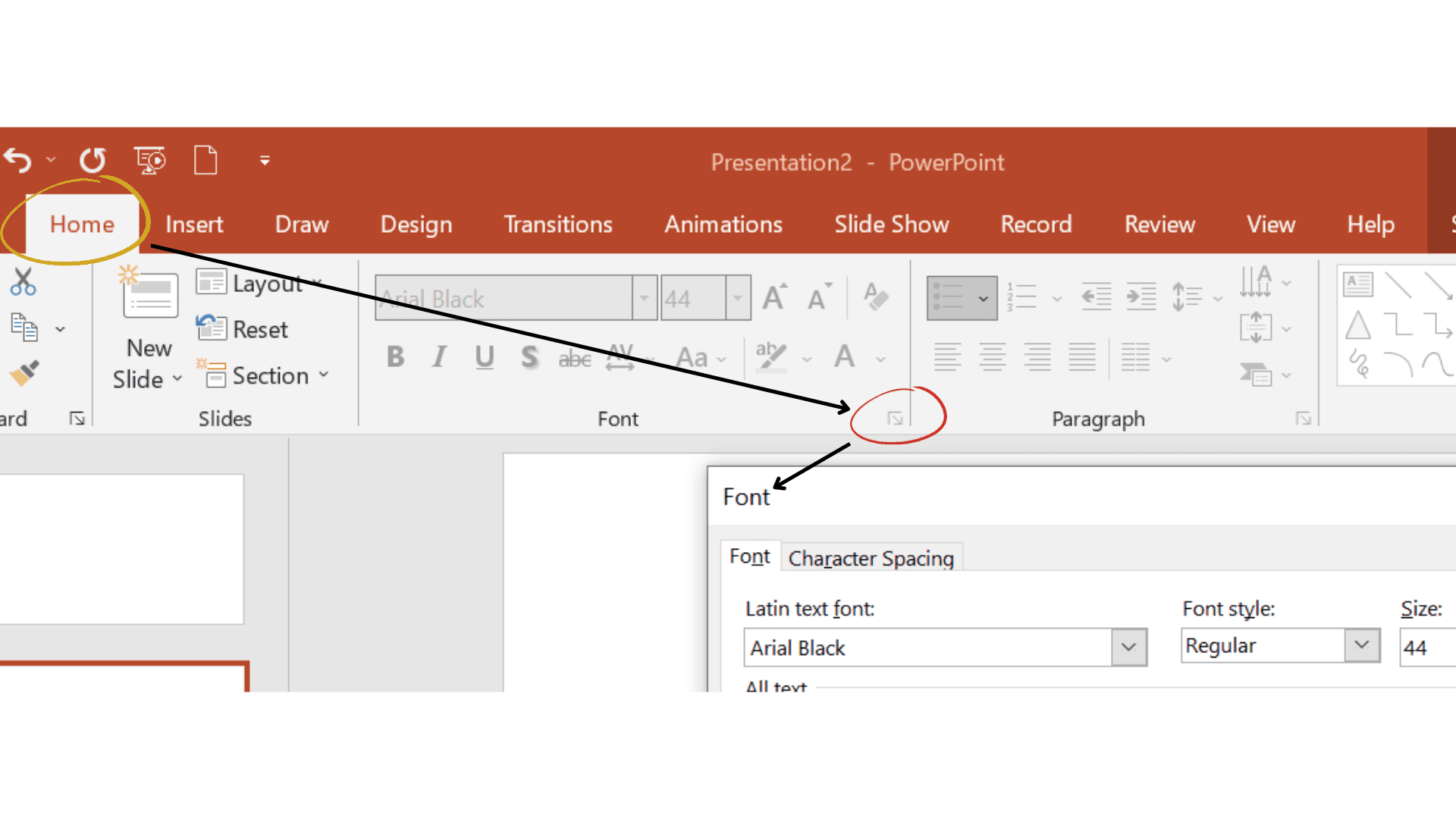
Task: Click the Undo arrow
Action: tap(17, 160)
